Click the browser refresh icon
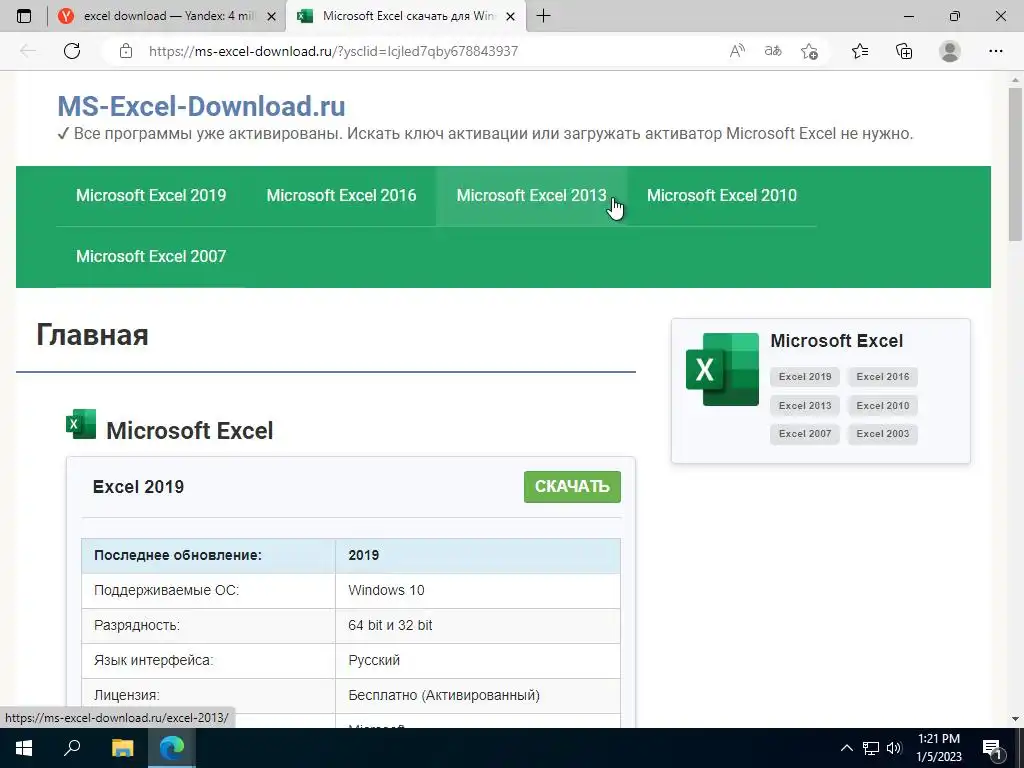This screenshot has height=768, width=1024. [72, 51]
